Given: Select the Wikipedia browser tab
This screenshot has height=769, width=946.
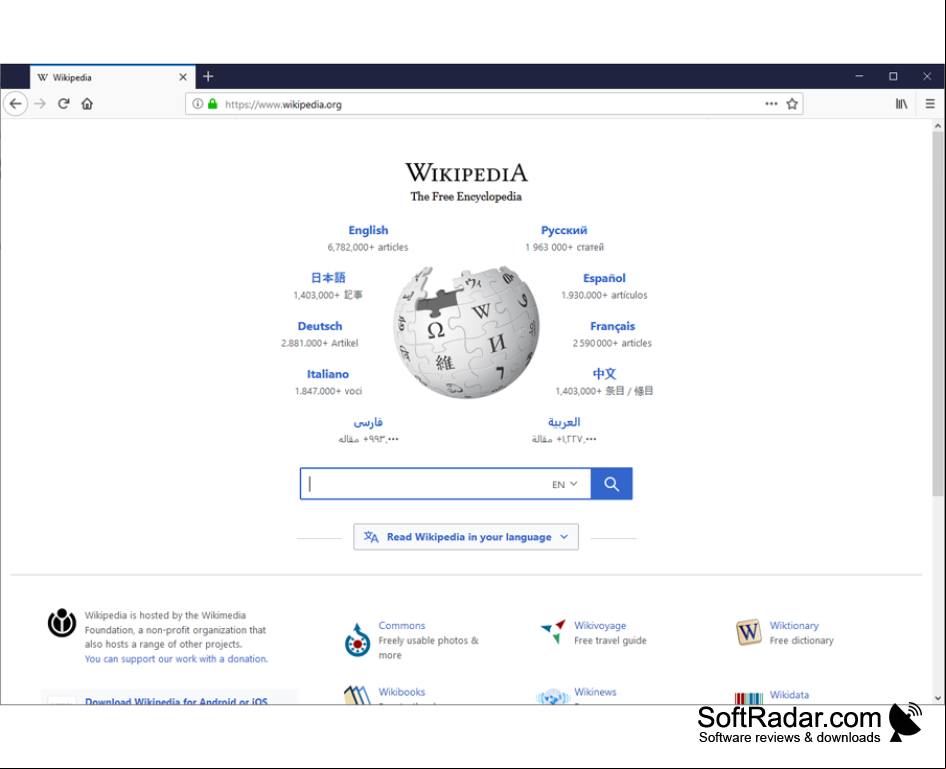Looking at the screenshot, I should click(x=113, y=77).
